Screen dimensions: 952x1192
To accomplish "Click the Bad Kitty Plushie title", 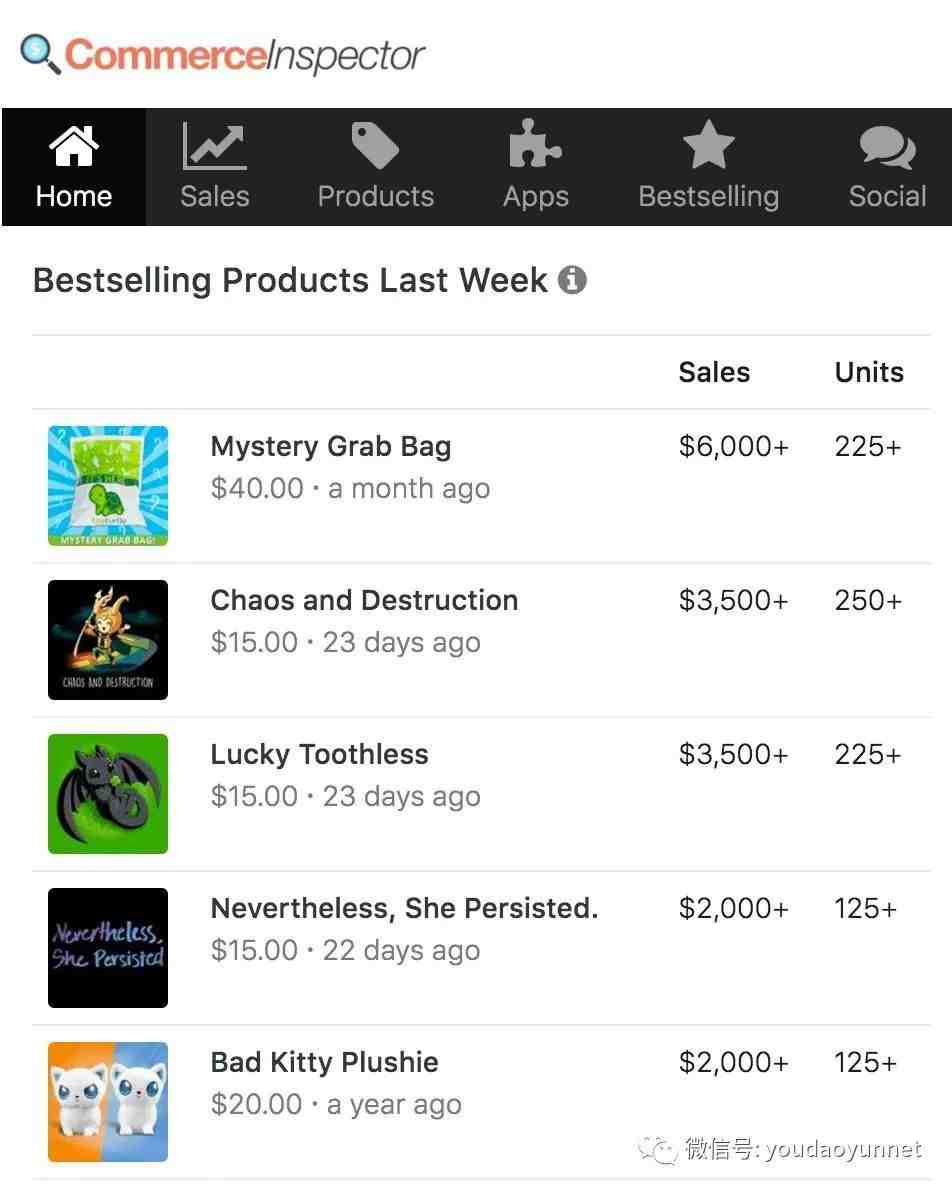I will pyautogui.click(x=324, y=1062).
